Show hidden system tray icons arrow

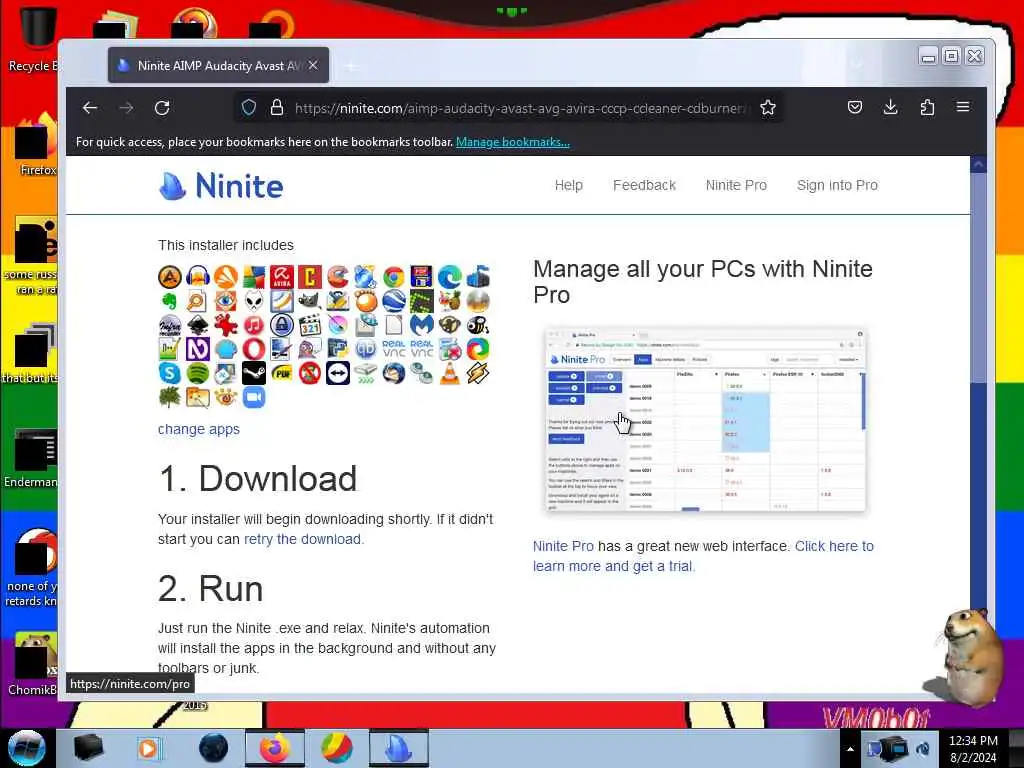point(850,749)
